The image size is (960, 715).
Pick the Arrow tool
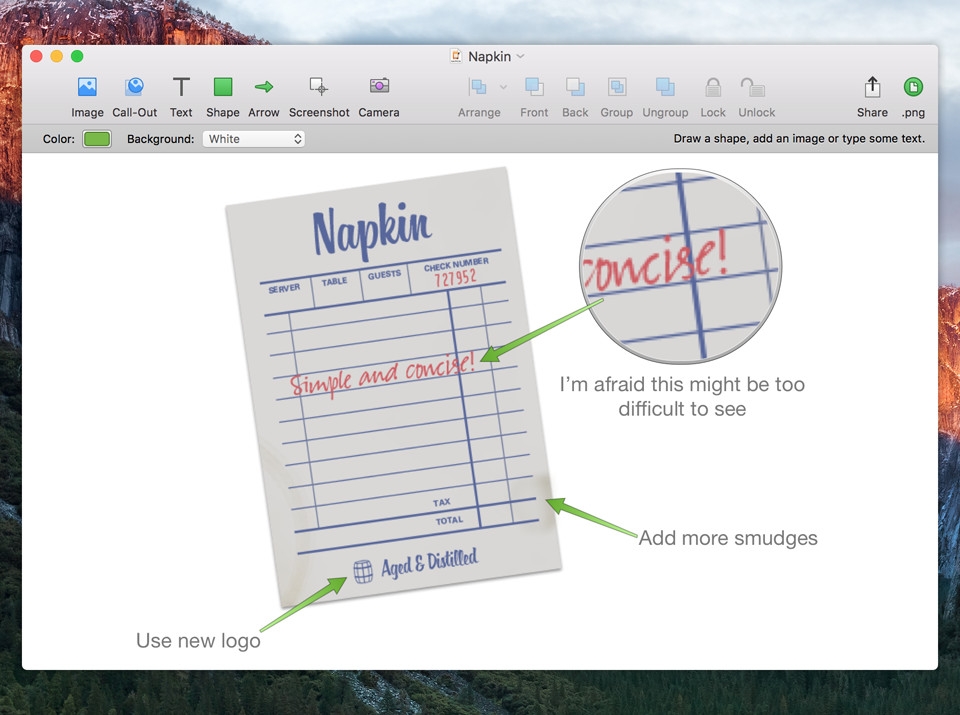point(264,87)
